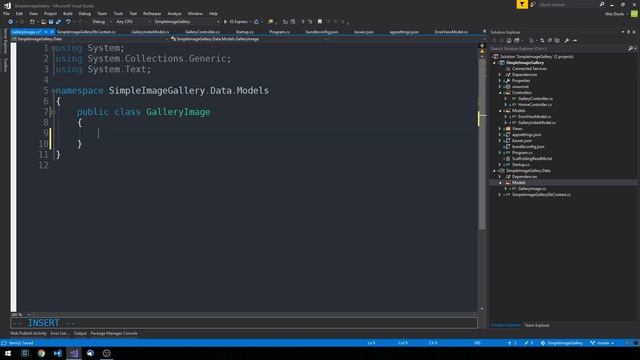Collapse SimpleImageGallery project node

[494, 63]
